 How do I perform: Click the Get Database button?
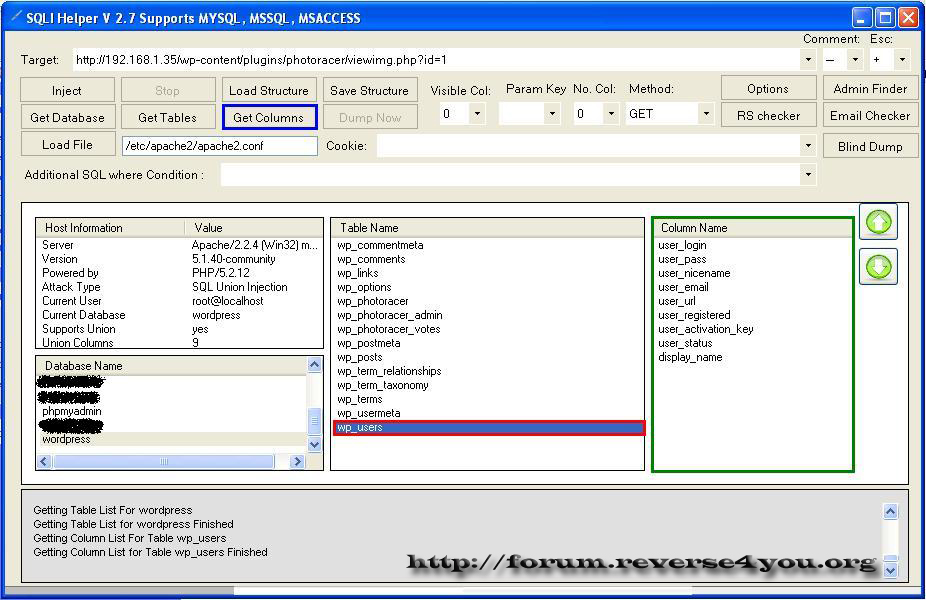pyautogui.click(x=67, y=118)
